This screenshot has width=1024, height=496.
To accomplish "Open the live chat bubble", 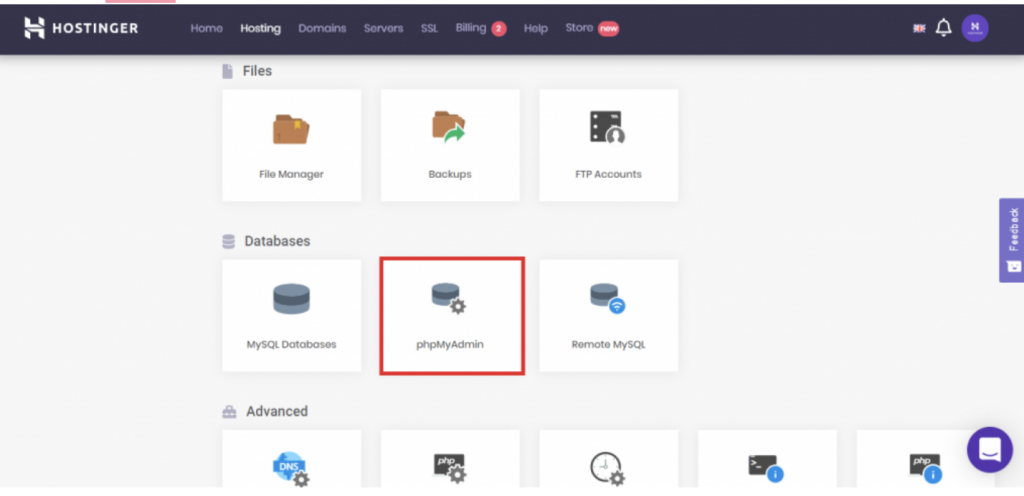I will coord(989,450).
